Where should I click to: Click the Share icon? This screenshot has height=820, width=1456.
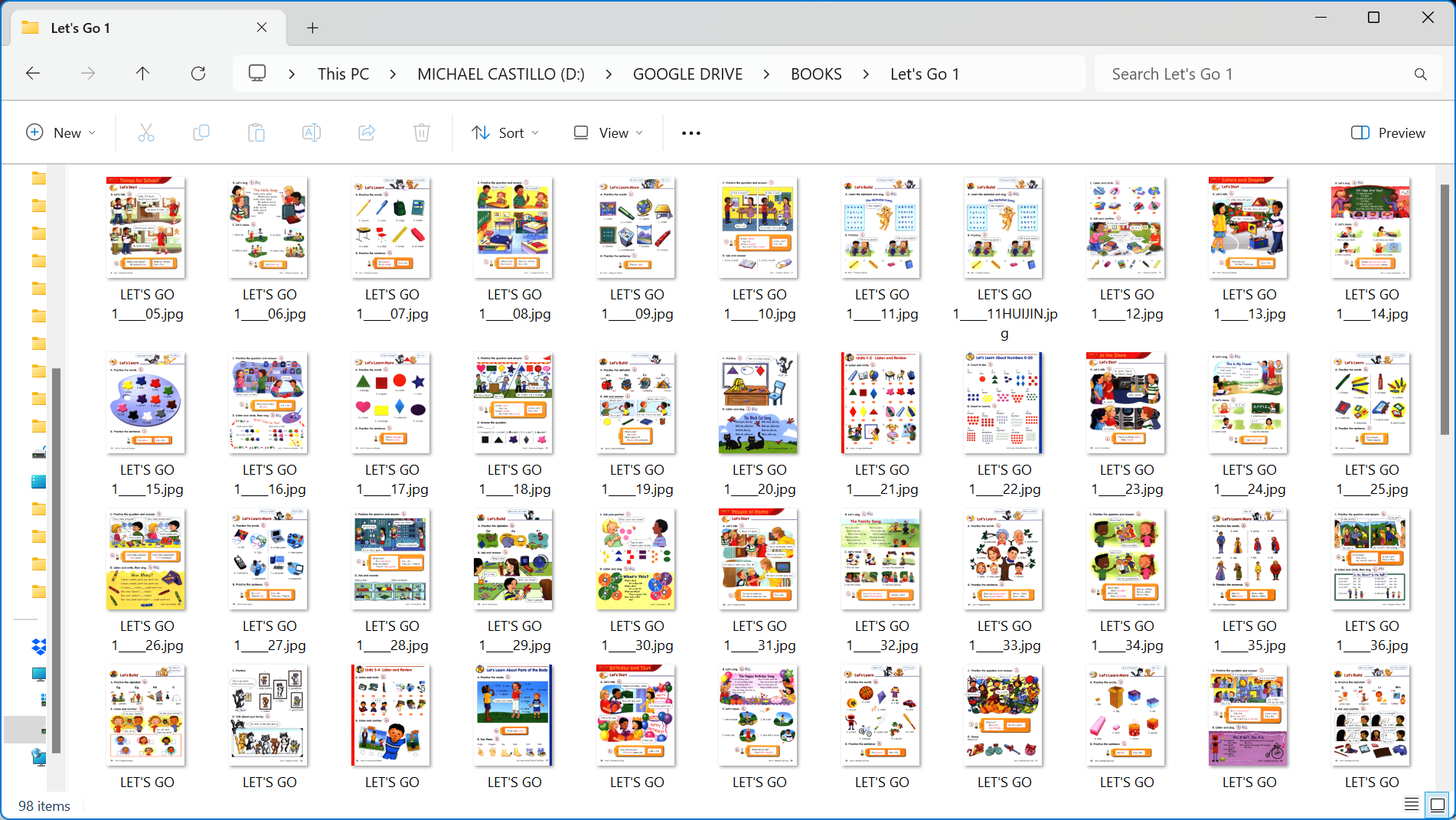(x=367, y=132)
